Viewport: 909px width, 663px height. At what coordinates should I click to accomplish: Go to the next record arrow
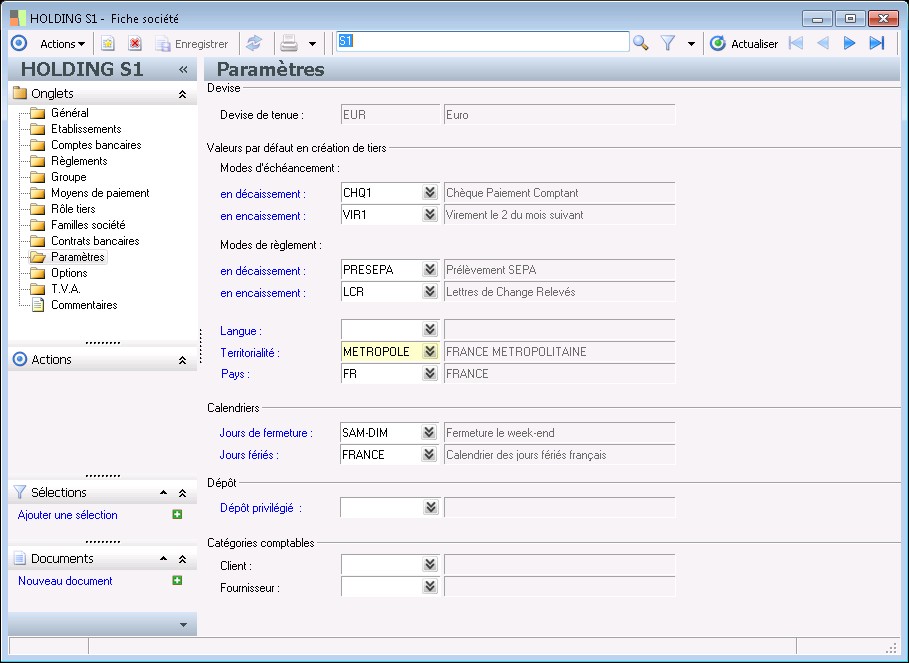850,43
